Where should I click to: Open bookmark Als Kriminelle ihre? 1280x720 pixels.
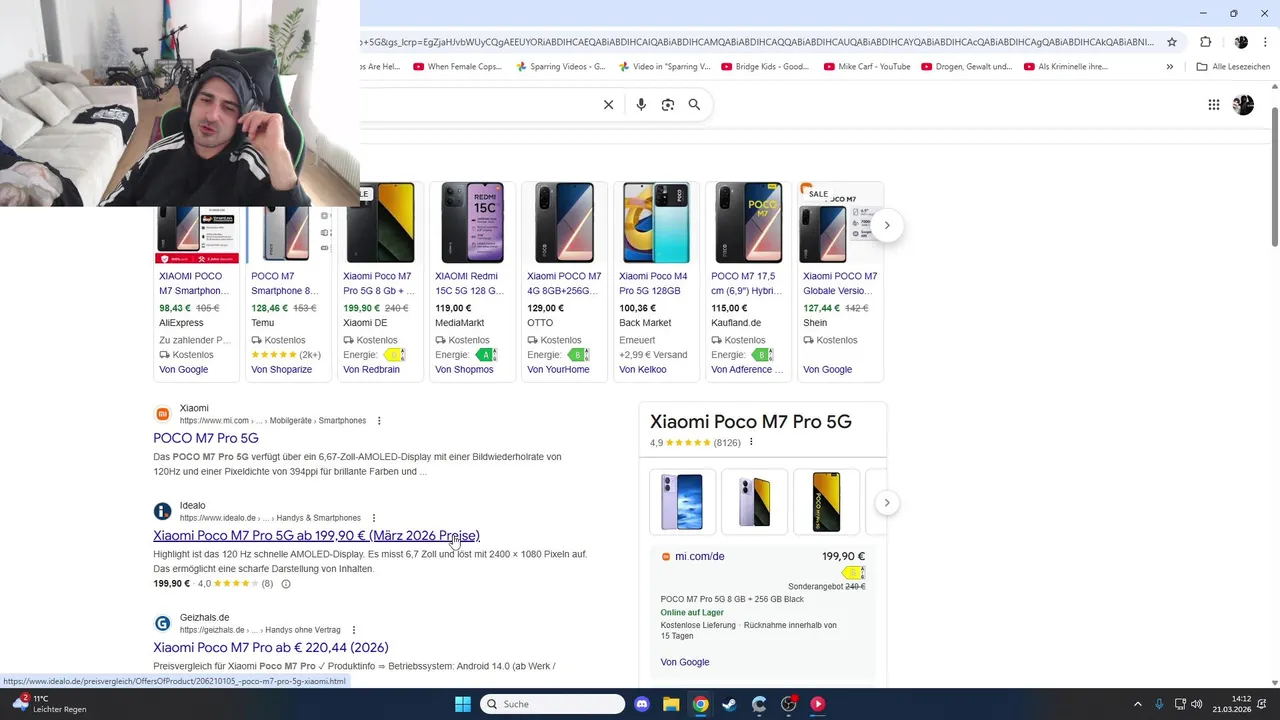coord(1067,67)
